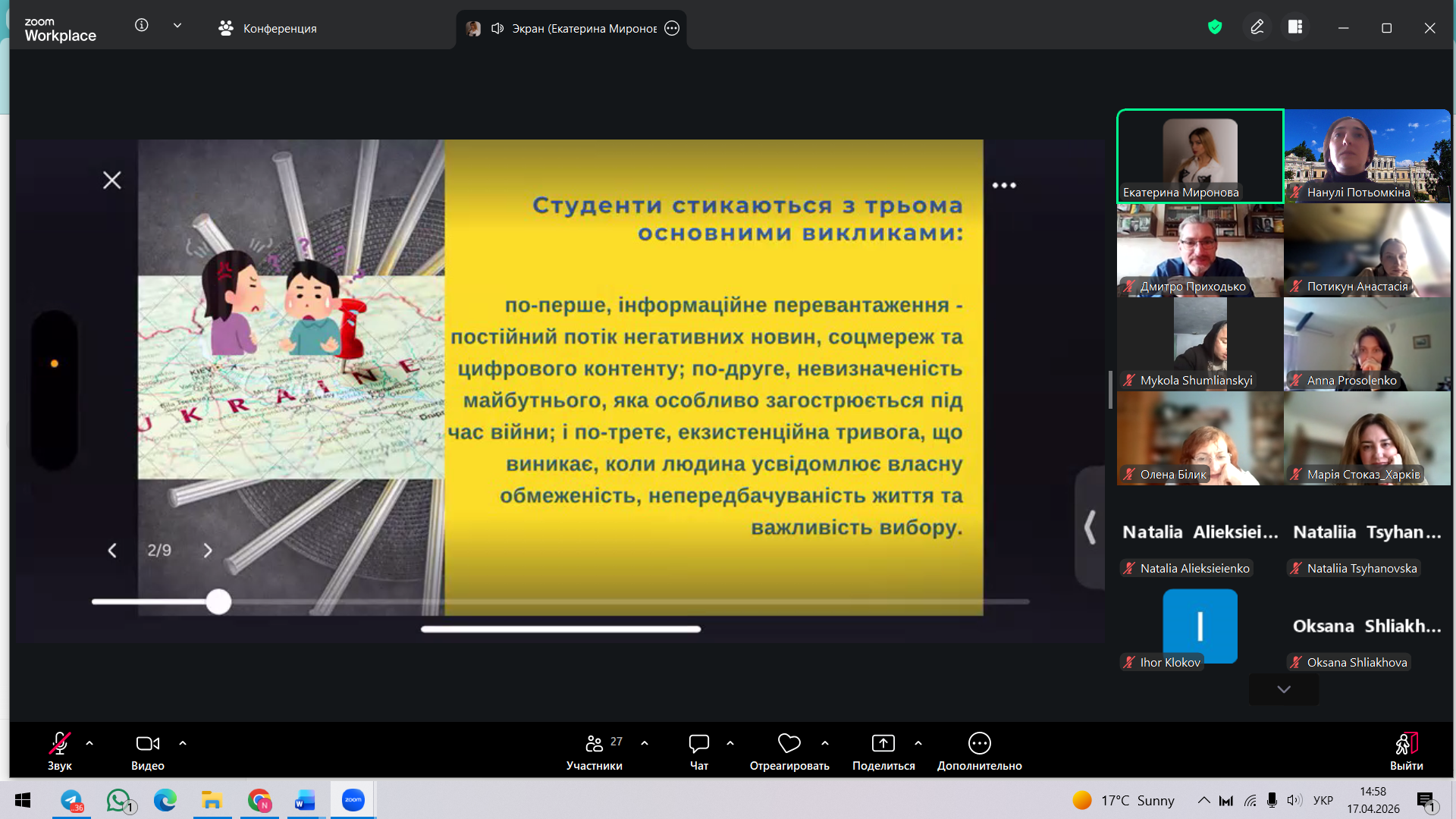This screenshot has width=1456, height=819.
Task: Open the annotation pencil tool
Action: (x=1257, y=27)
